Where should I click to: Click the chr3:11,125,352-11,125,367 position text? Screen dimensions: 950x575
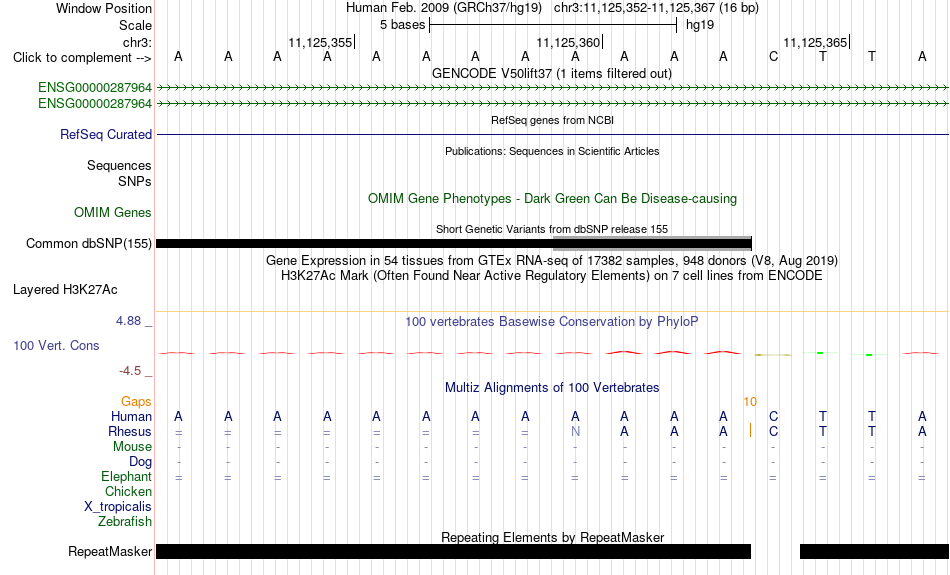click(x=656, y=8)
